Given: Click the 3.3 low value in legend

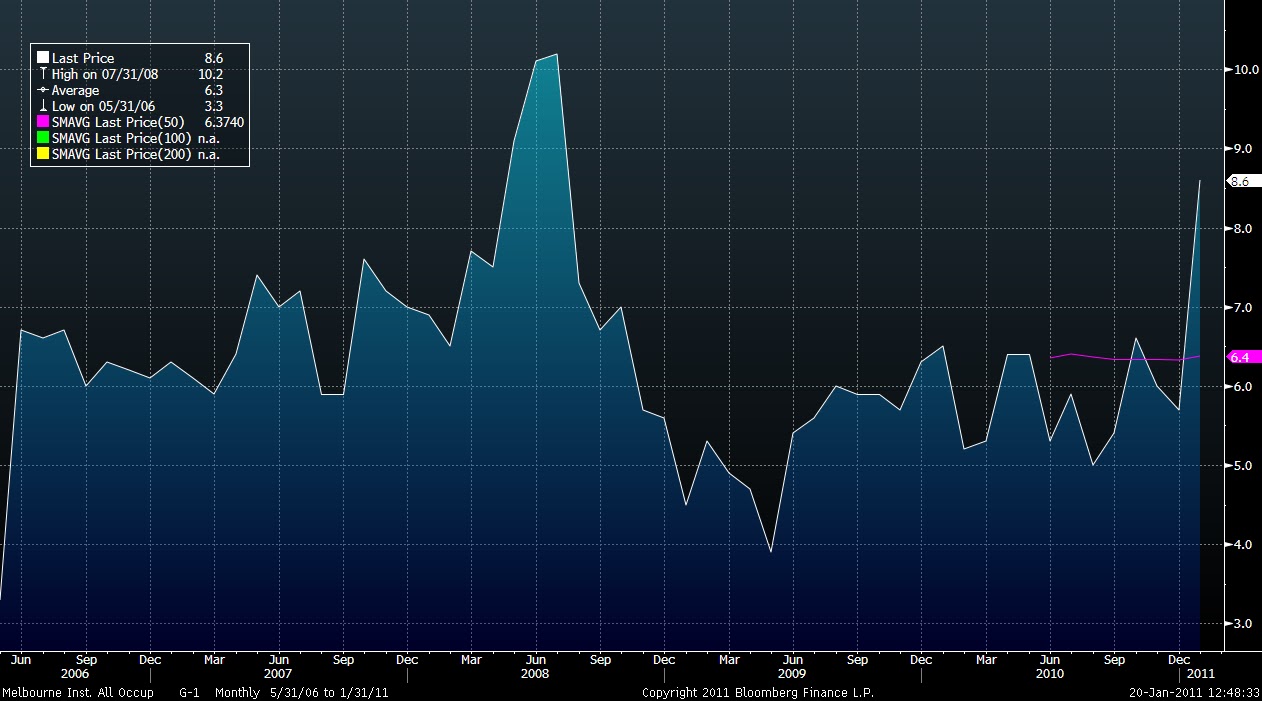Looking at the screenshot, I should (213, 106).
